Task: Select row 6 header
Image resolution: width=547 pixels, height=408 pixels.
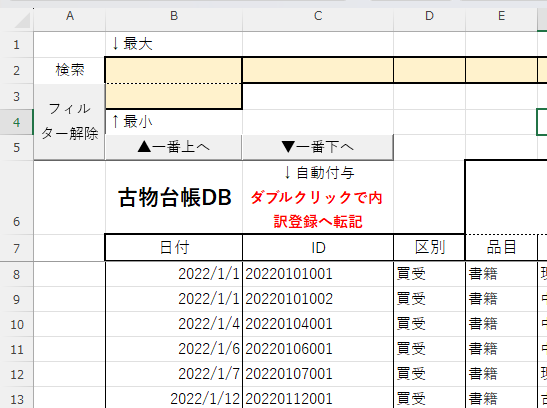Action: tap(16, 197)
